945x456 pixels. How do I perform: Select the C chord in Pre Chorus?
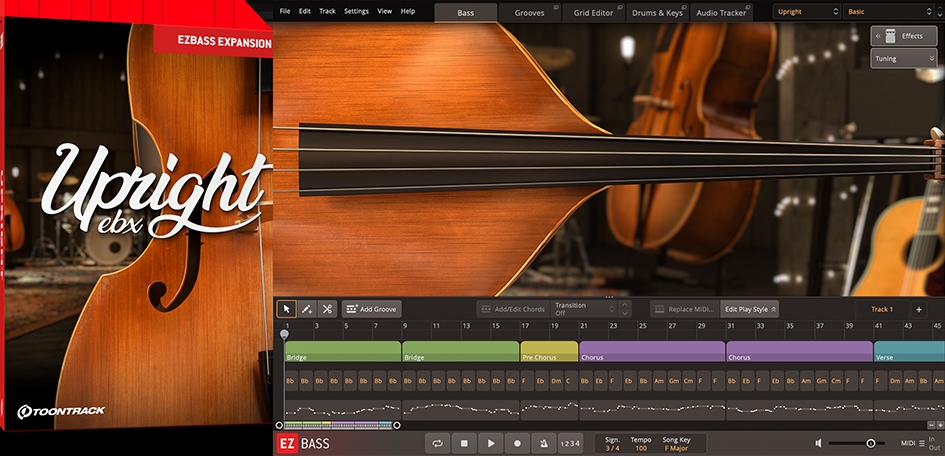(x=569, y=381)
